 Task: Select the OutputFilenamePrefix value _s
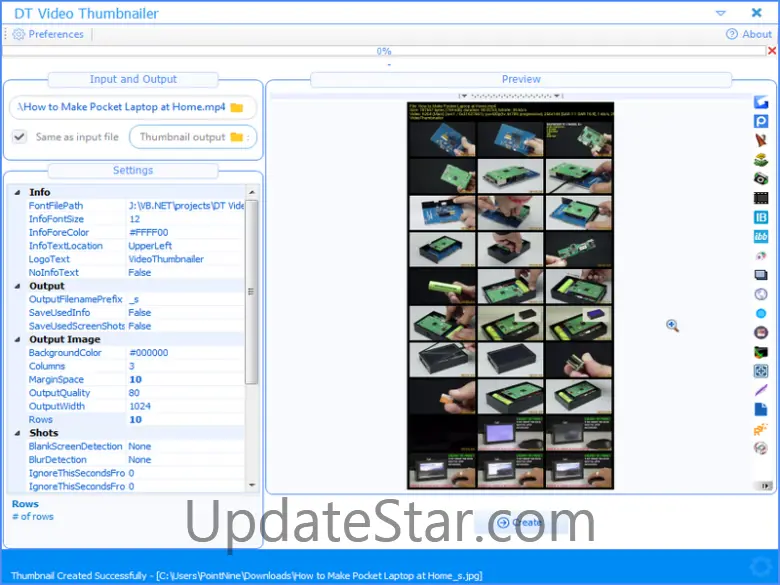[x=186, y=299]
